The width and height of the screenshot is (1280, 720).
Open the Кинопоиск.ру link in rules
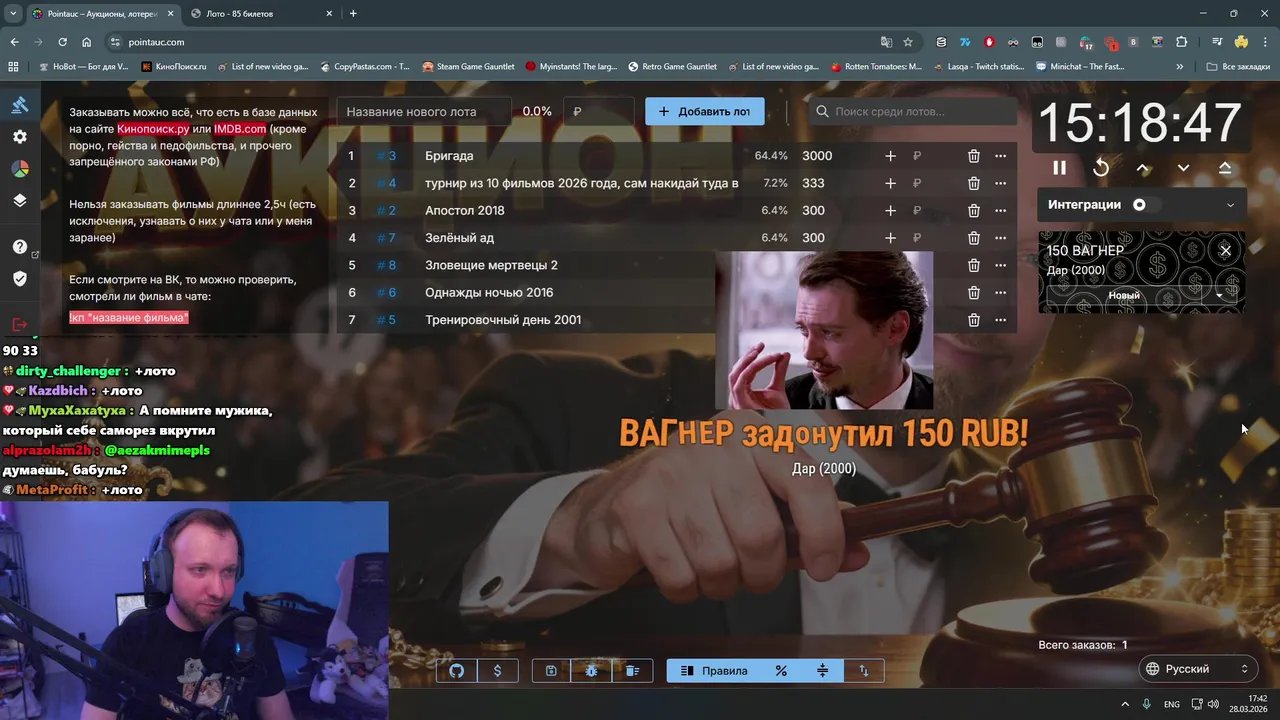click(153, 129)
